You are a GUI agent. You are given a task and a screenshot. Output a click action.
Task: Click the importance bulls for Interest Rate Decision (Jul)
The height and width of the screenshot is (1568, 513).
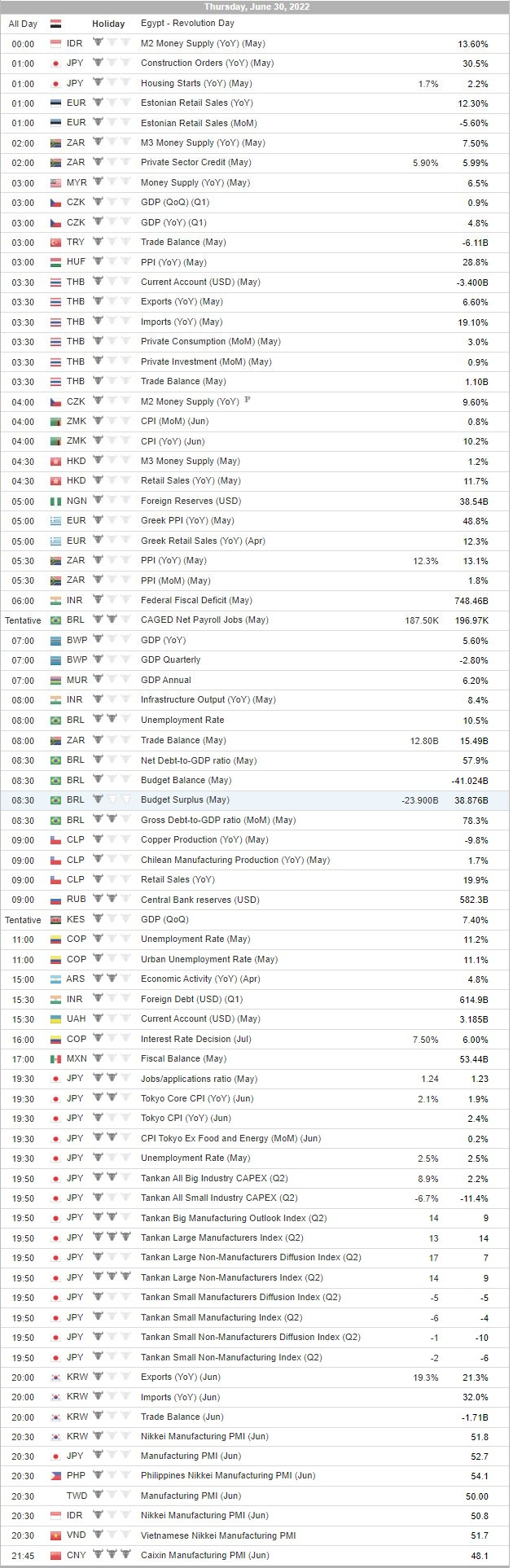[112, 1039]
